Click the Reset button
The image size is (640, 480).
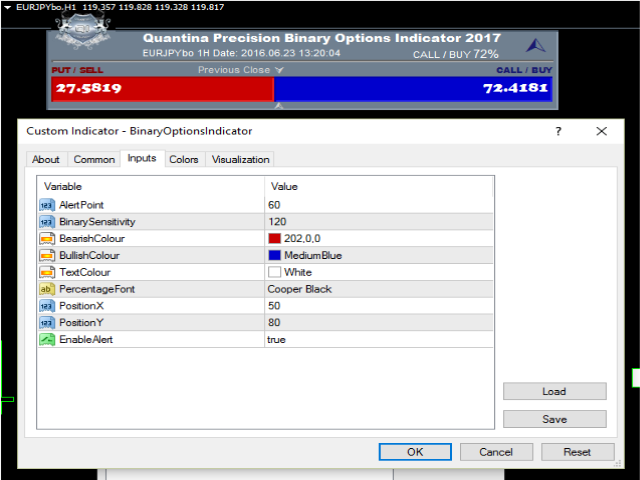coord(577,452)
